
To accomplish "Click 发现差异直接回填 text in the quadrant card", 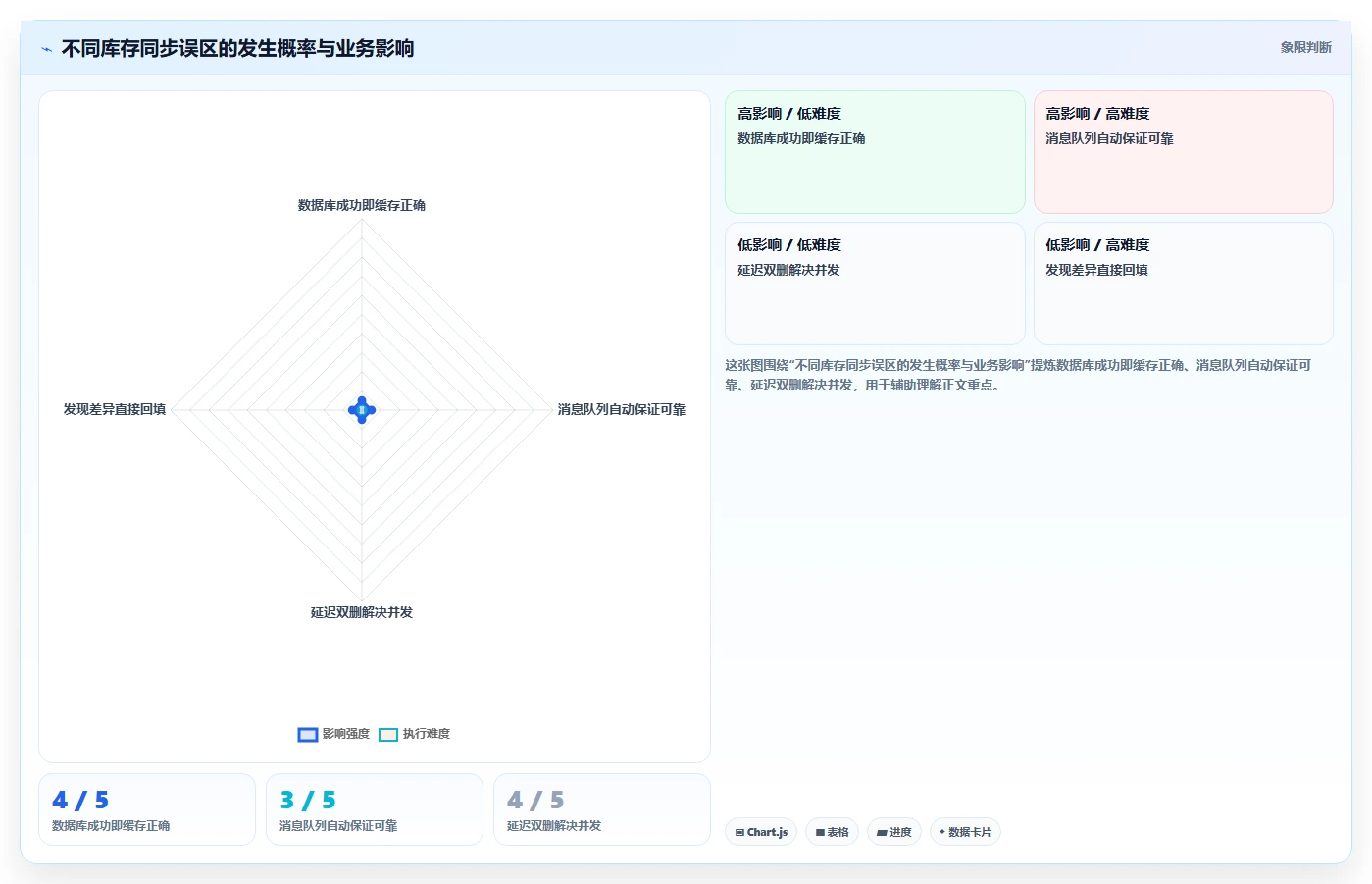I will click(1096, 270).
